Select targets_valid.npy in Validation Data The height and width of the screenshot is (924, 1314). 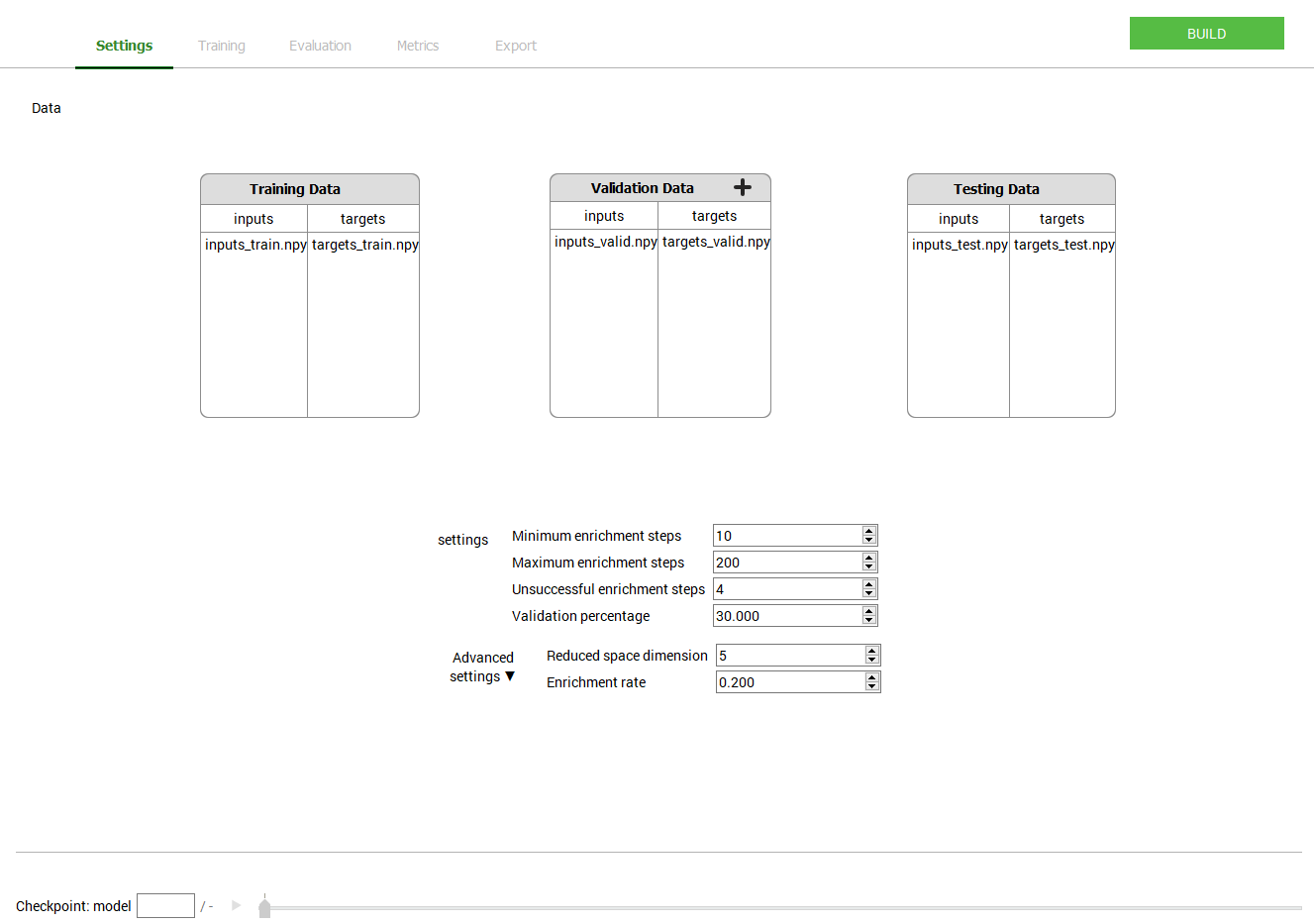pos(715,242)
